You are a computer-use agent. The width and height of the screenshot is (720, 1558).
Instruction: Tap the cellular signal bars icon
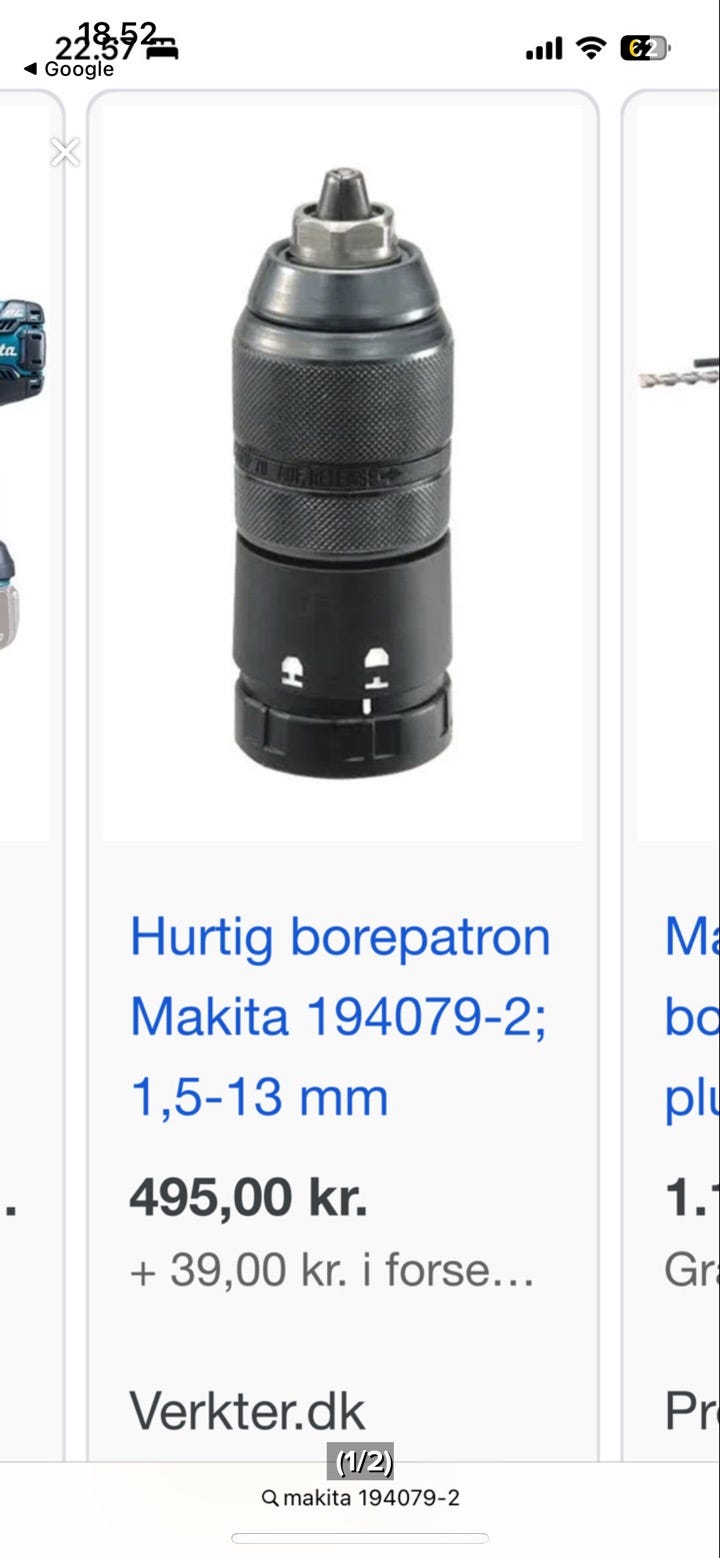(544, 48)
